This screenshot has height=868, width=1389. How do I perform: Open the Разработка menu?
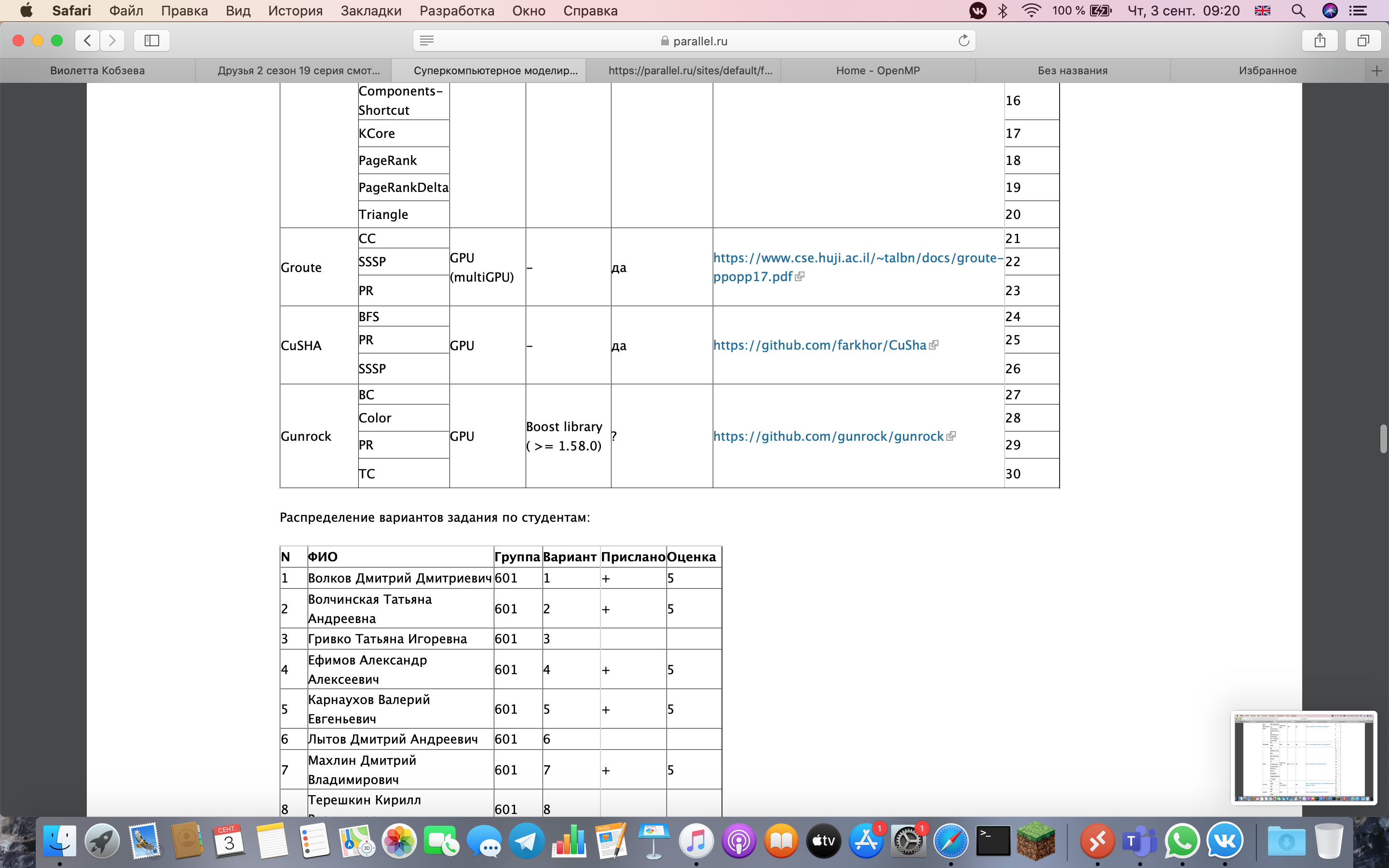click(x=456, y=10)
